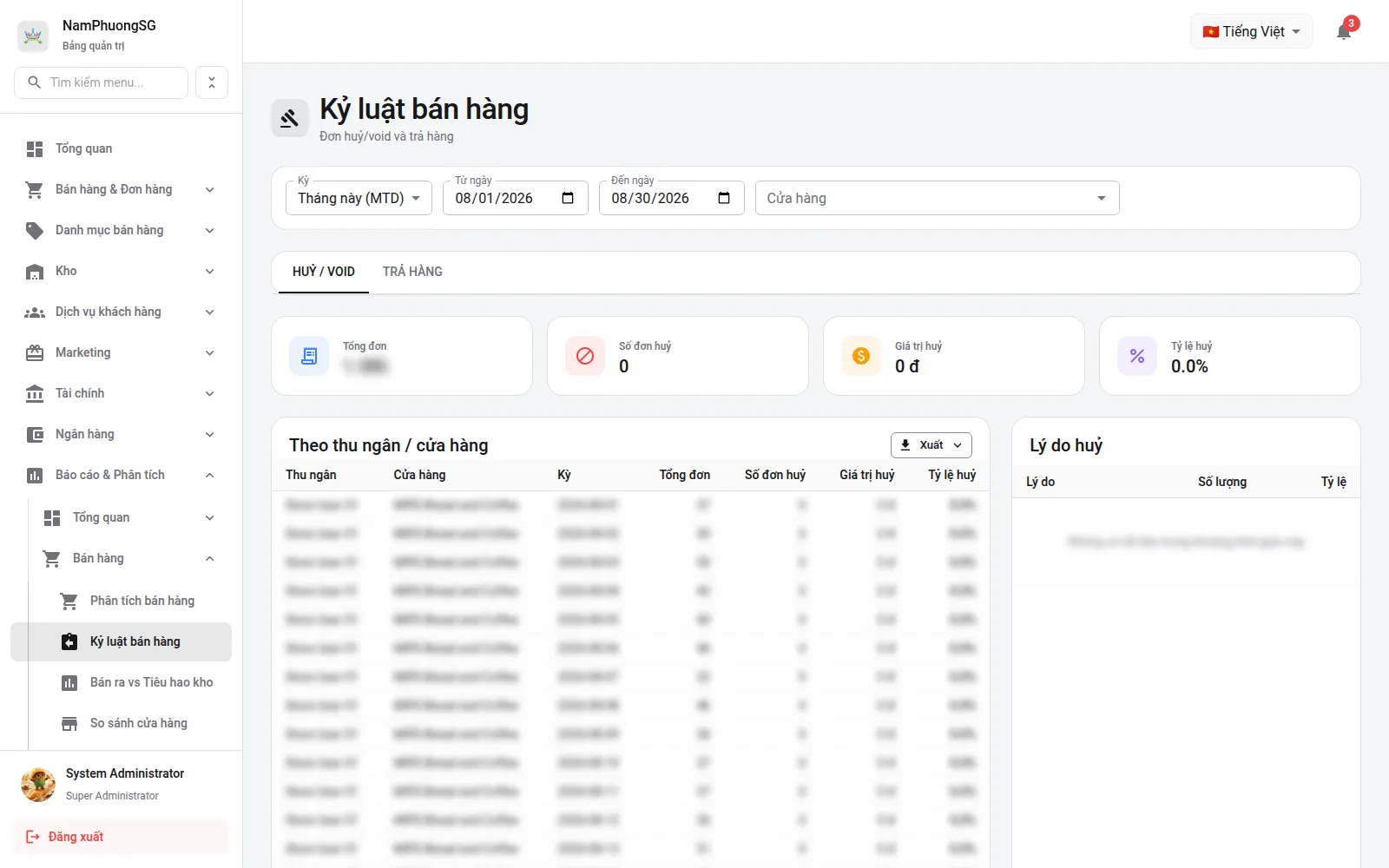
Task: Switch to the HUỶ / VOID tab
Action: click(324, 272)
